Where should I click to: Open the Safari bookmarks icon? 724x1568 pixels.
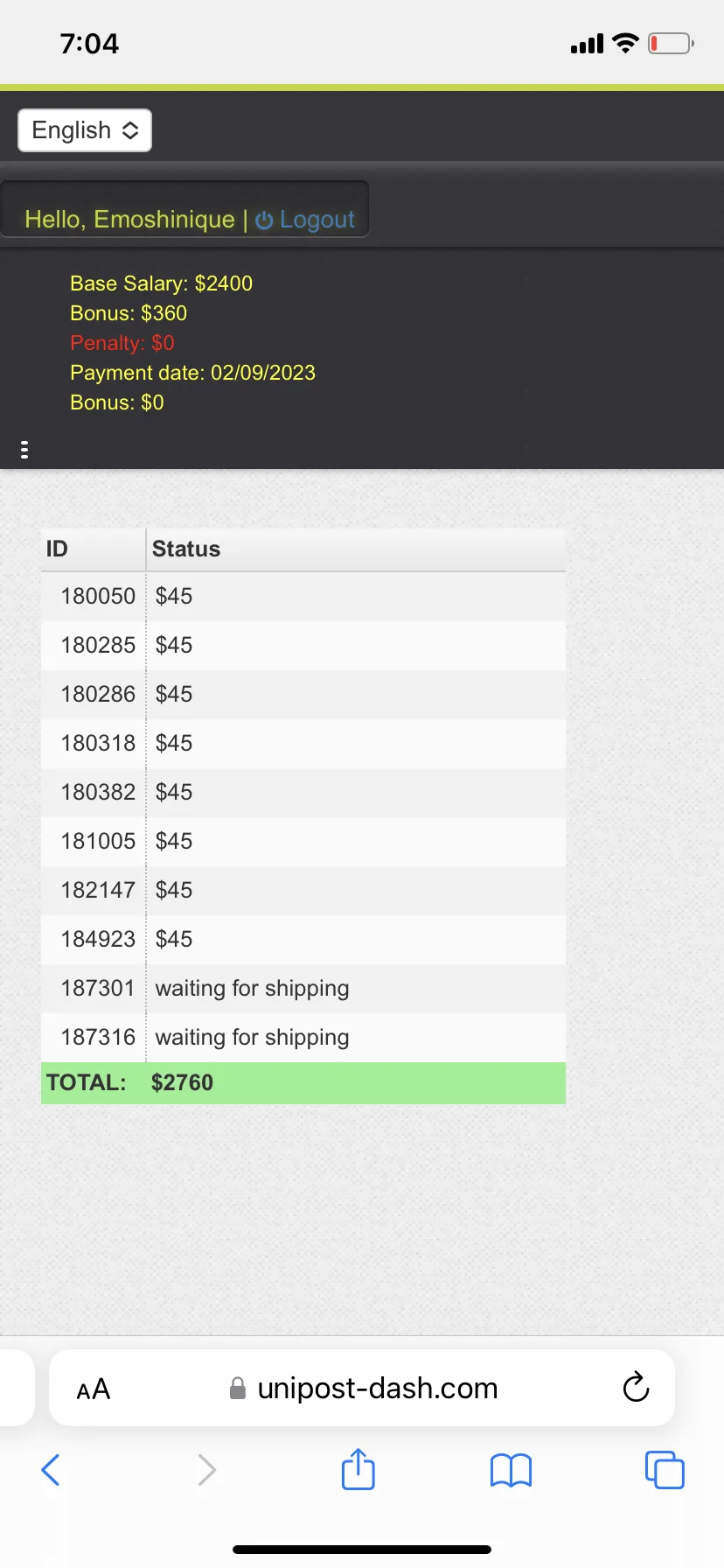[512, 1470]
